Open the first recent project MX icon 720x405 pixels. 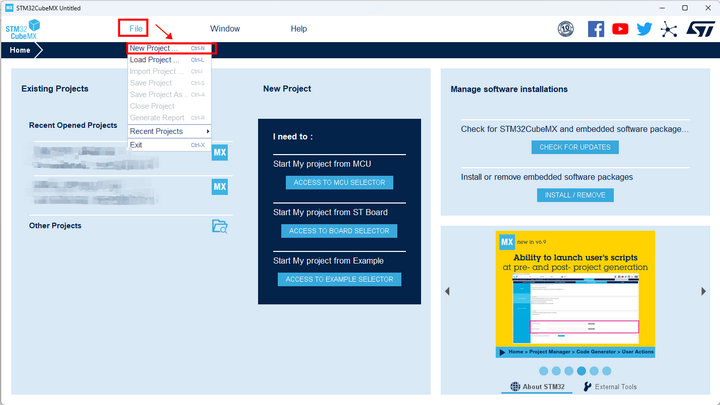click(220, 153)
